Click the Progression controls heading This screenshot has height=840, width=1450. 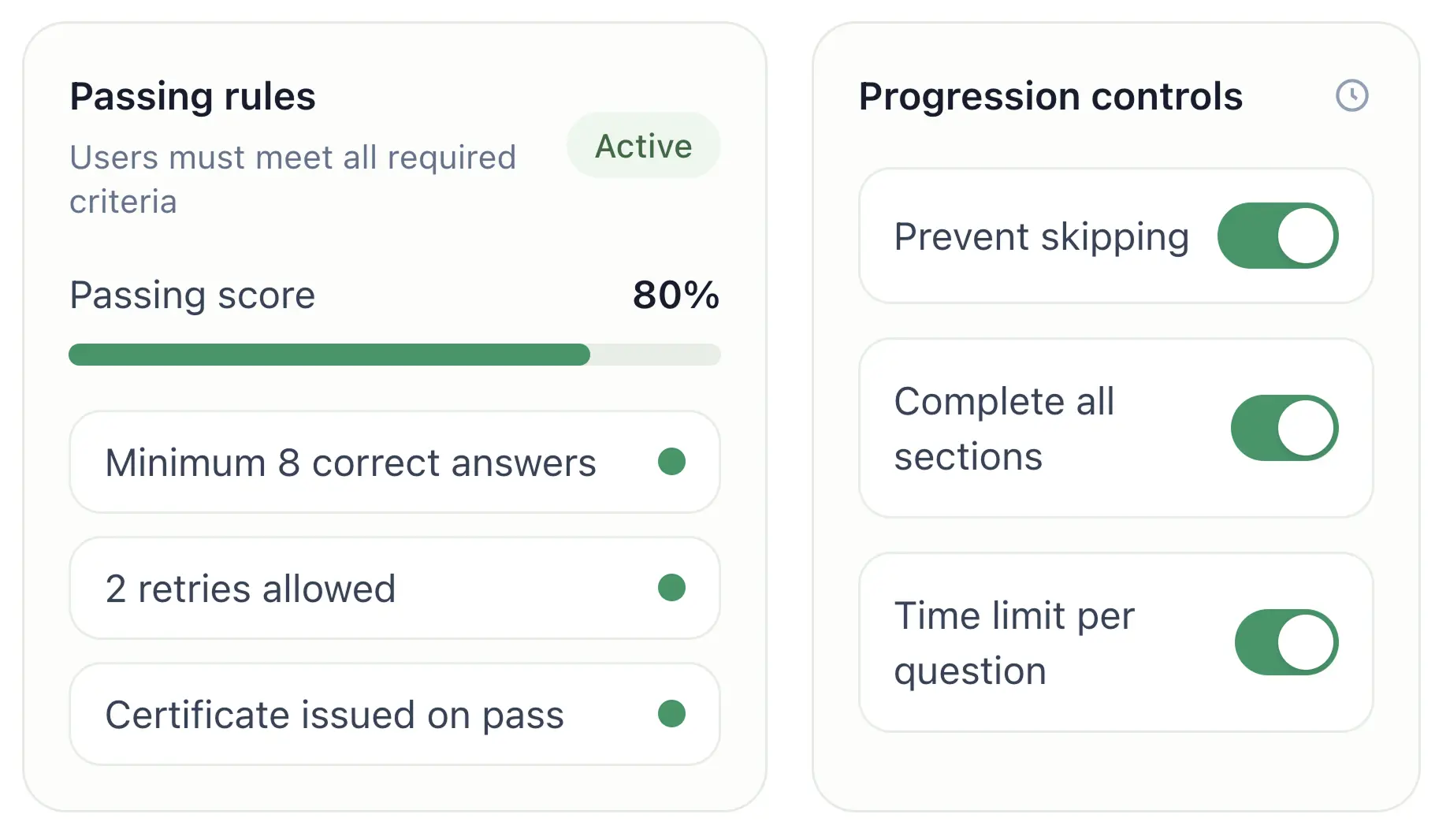(1050, 96)
